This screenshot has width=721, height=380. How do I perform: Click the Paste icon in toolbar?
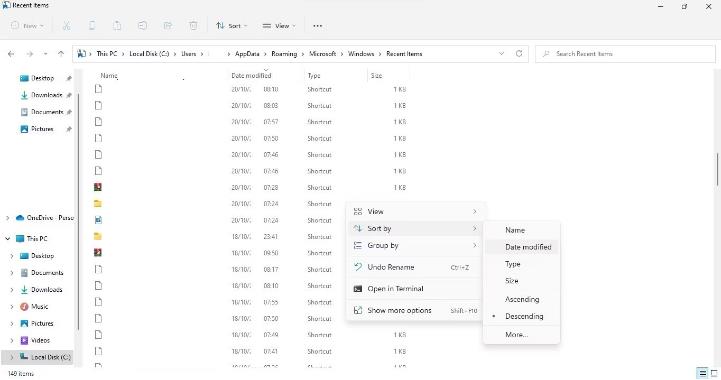[x=117, y=26]
